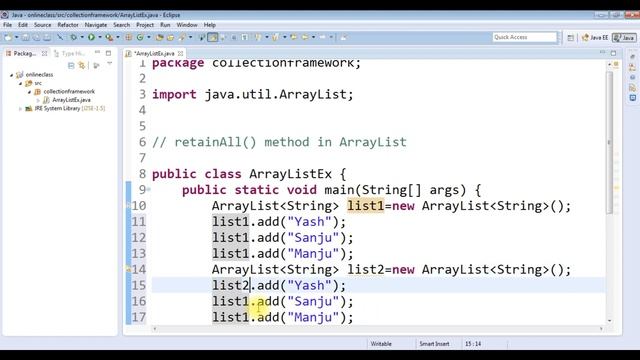Expand ArrayListEx.java tree node

(x=38, y=100)
